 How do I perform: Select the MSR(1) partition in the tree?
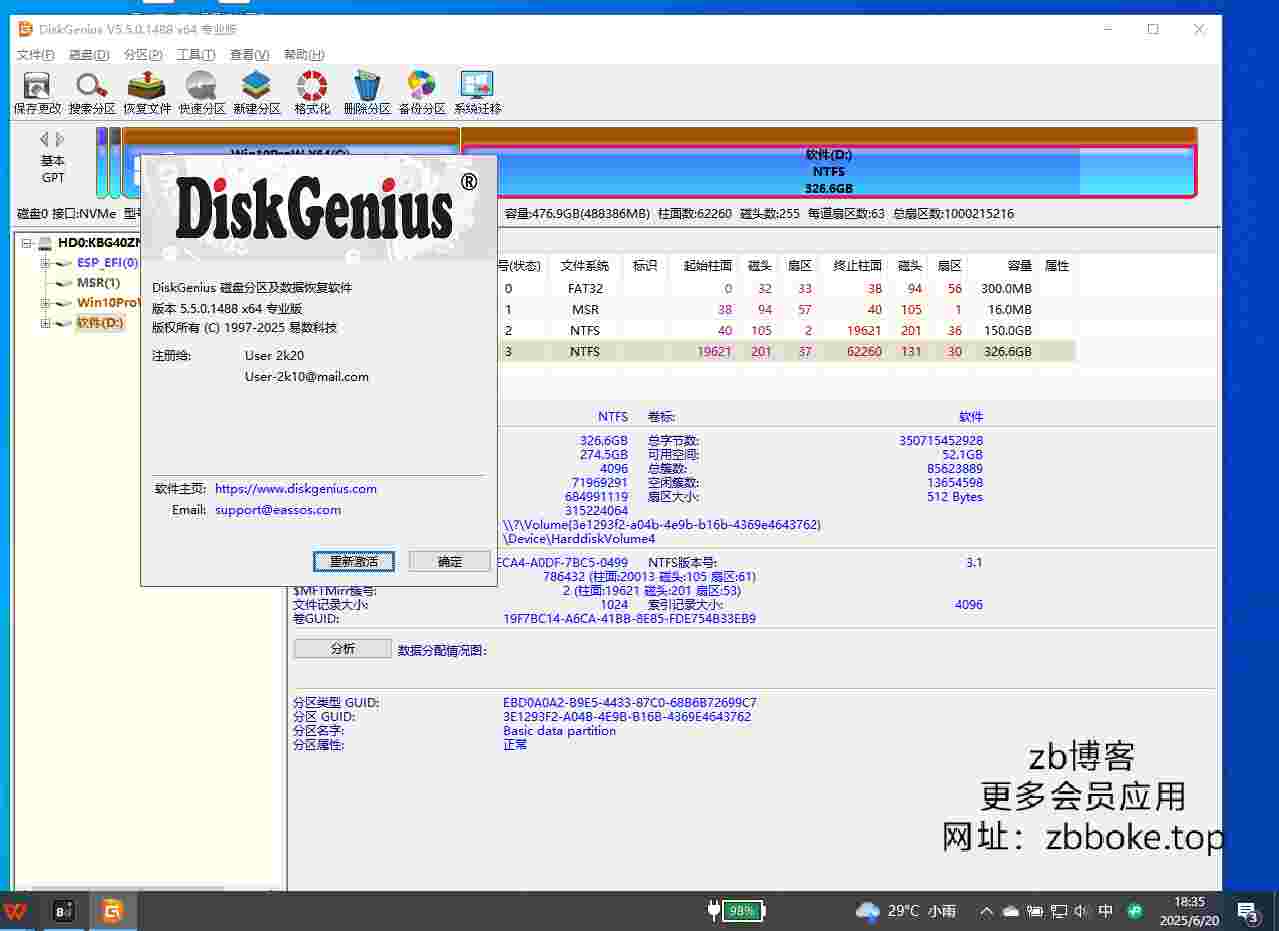coord(98,283)
